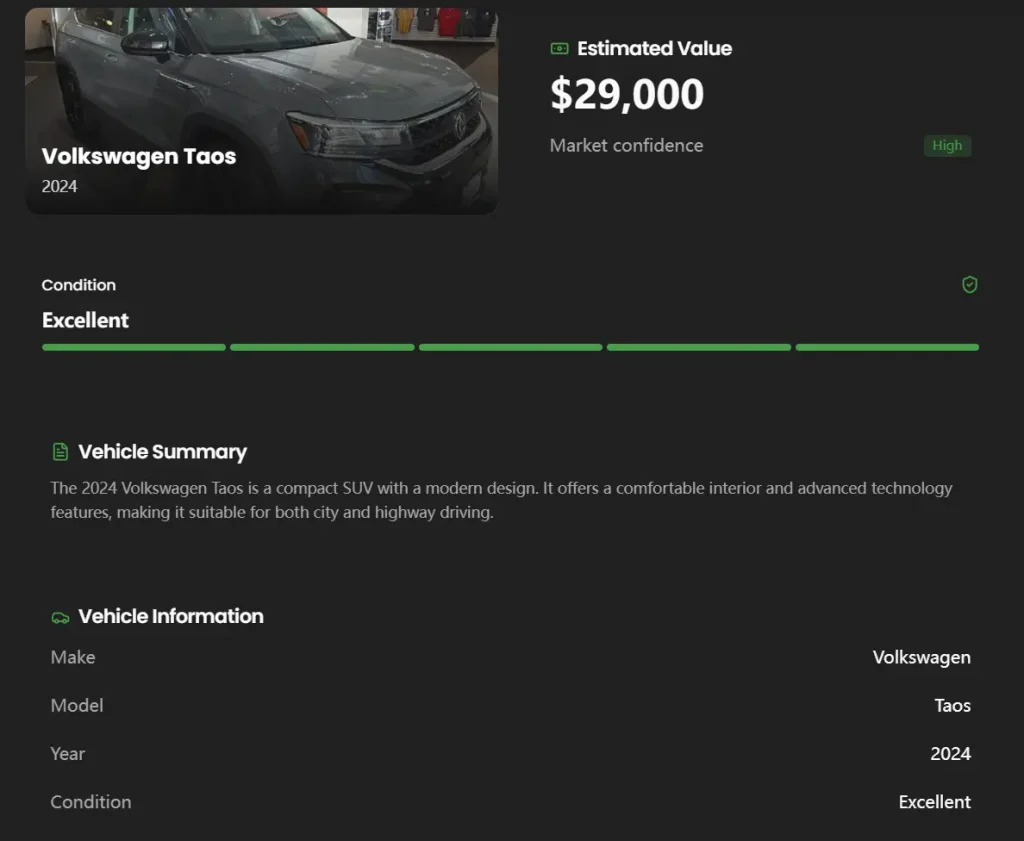
Task: Click the money icon beside Estimated Value
Action: pos(560,48)
